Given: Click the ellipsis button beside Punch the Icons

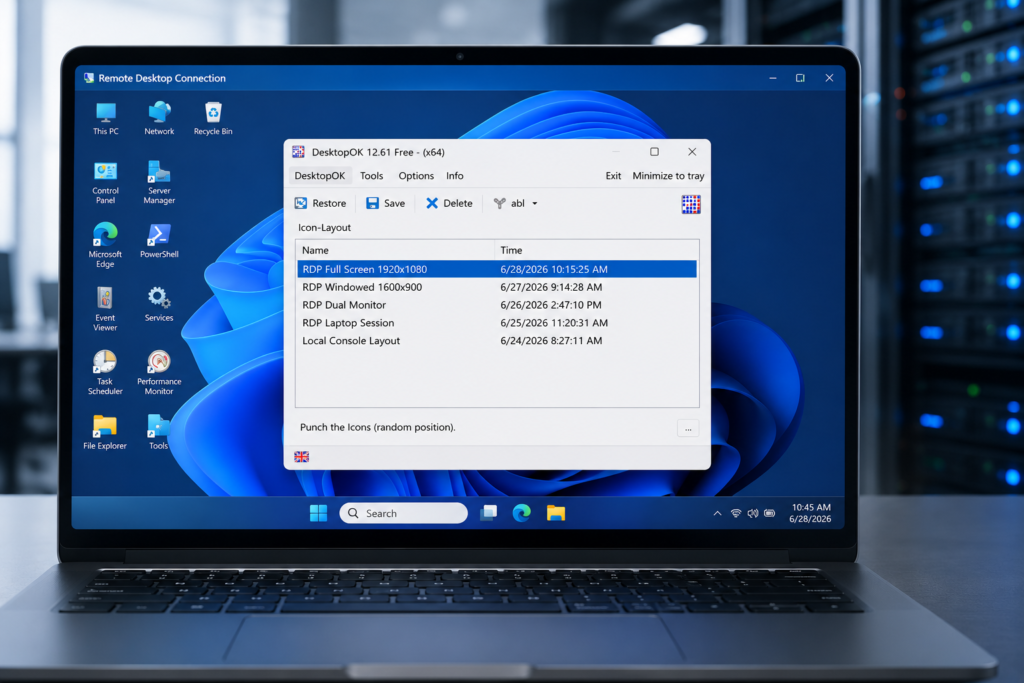Looking at the screenshot, I should 688,429.
